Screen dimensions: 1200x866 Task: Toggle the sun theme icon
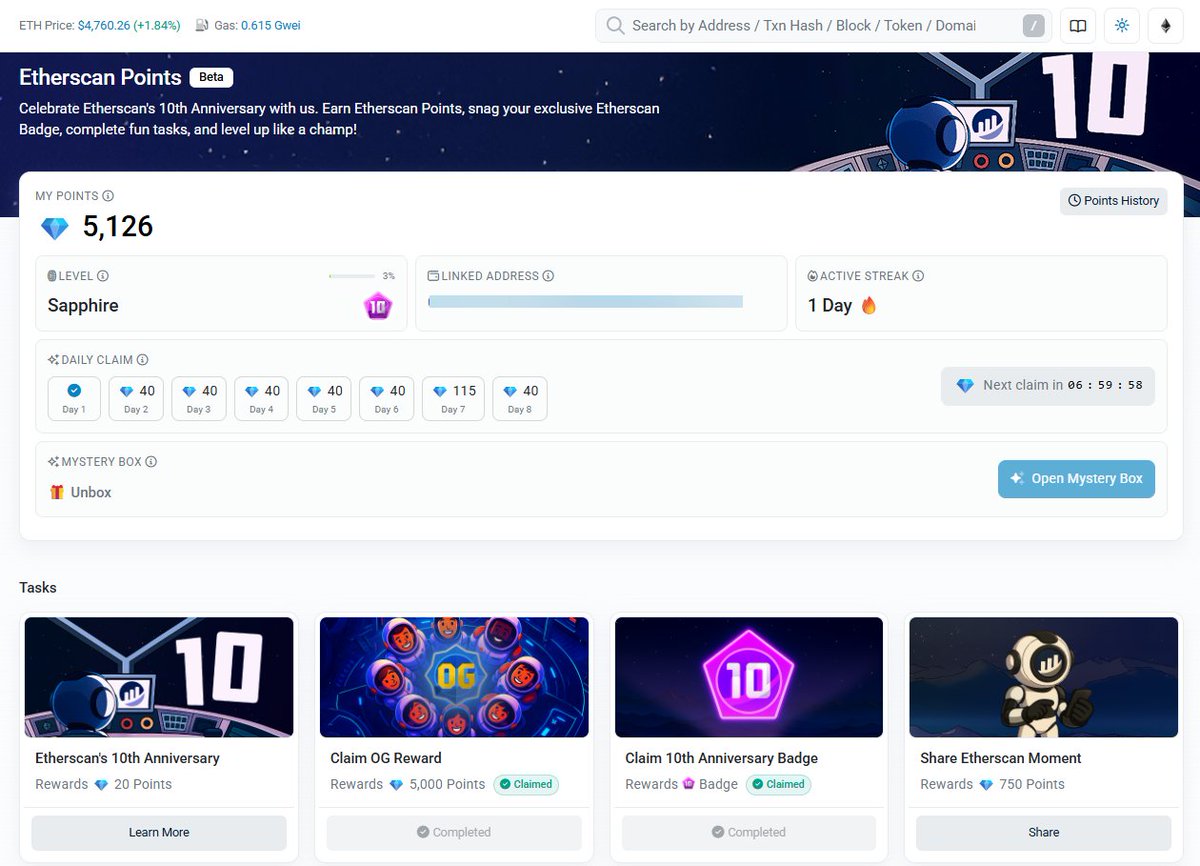click(1122, 26)
